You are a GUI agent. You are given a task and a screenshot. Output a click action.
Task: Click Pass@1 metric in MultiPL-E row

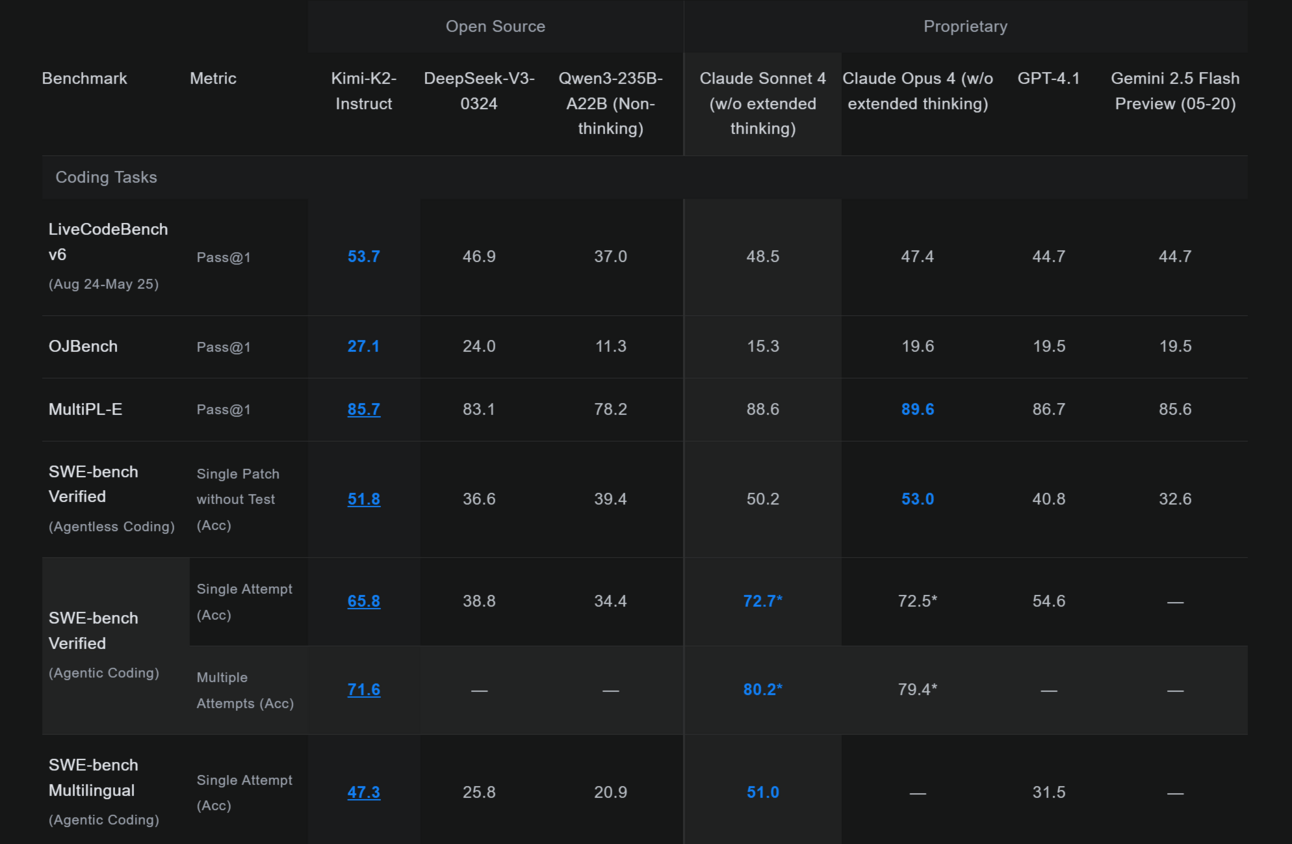224,410
